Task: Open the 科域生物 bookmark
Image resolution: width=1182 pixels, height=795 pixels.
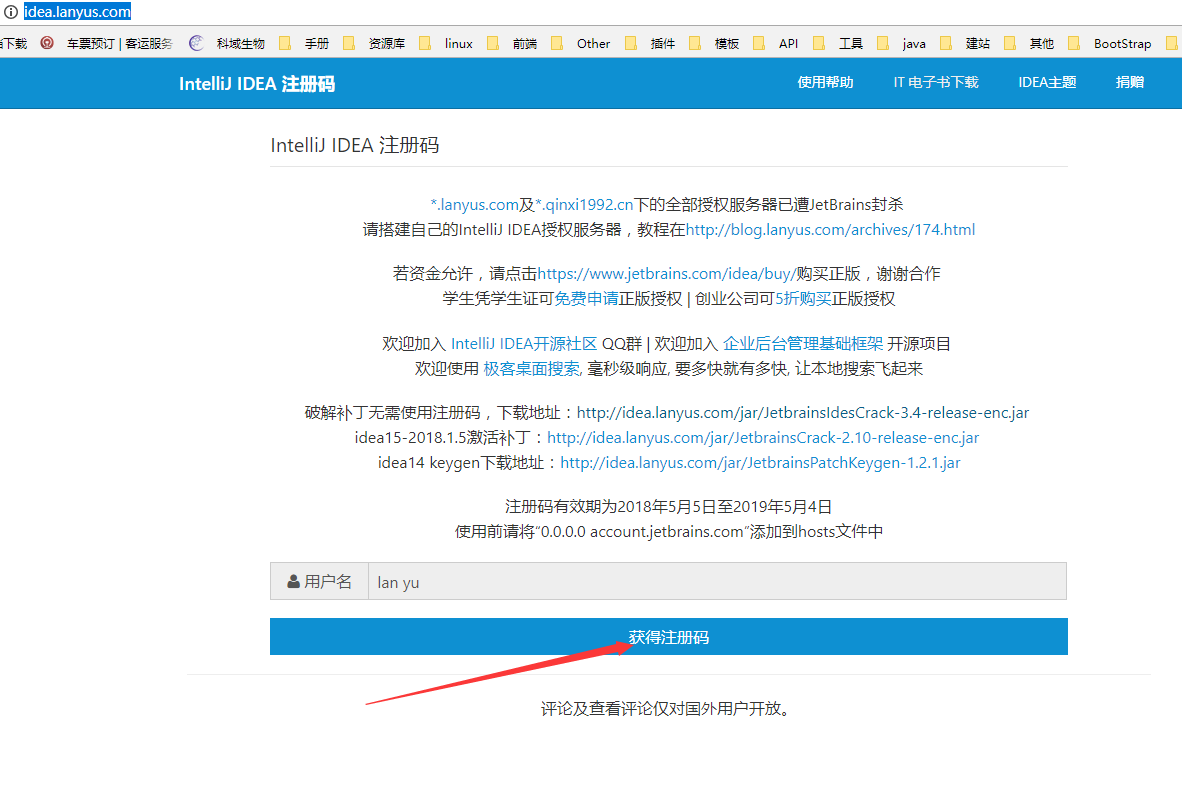Action: (227, 44)
